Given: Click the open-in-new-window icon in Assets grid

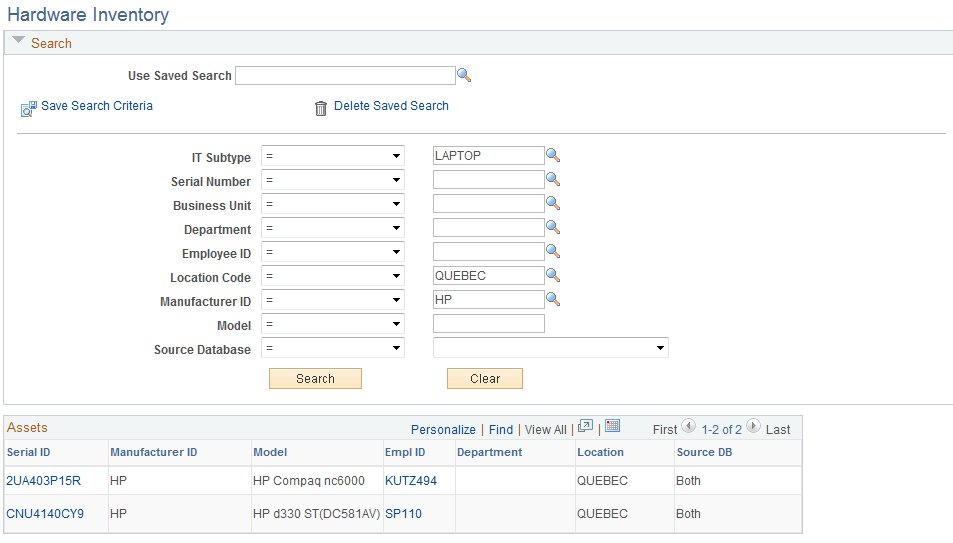Looking at the screenshot, I should (x=585, y=426).
